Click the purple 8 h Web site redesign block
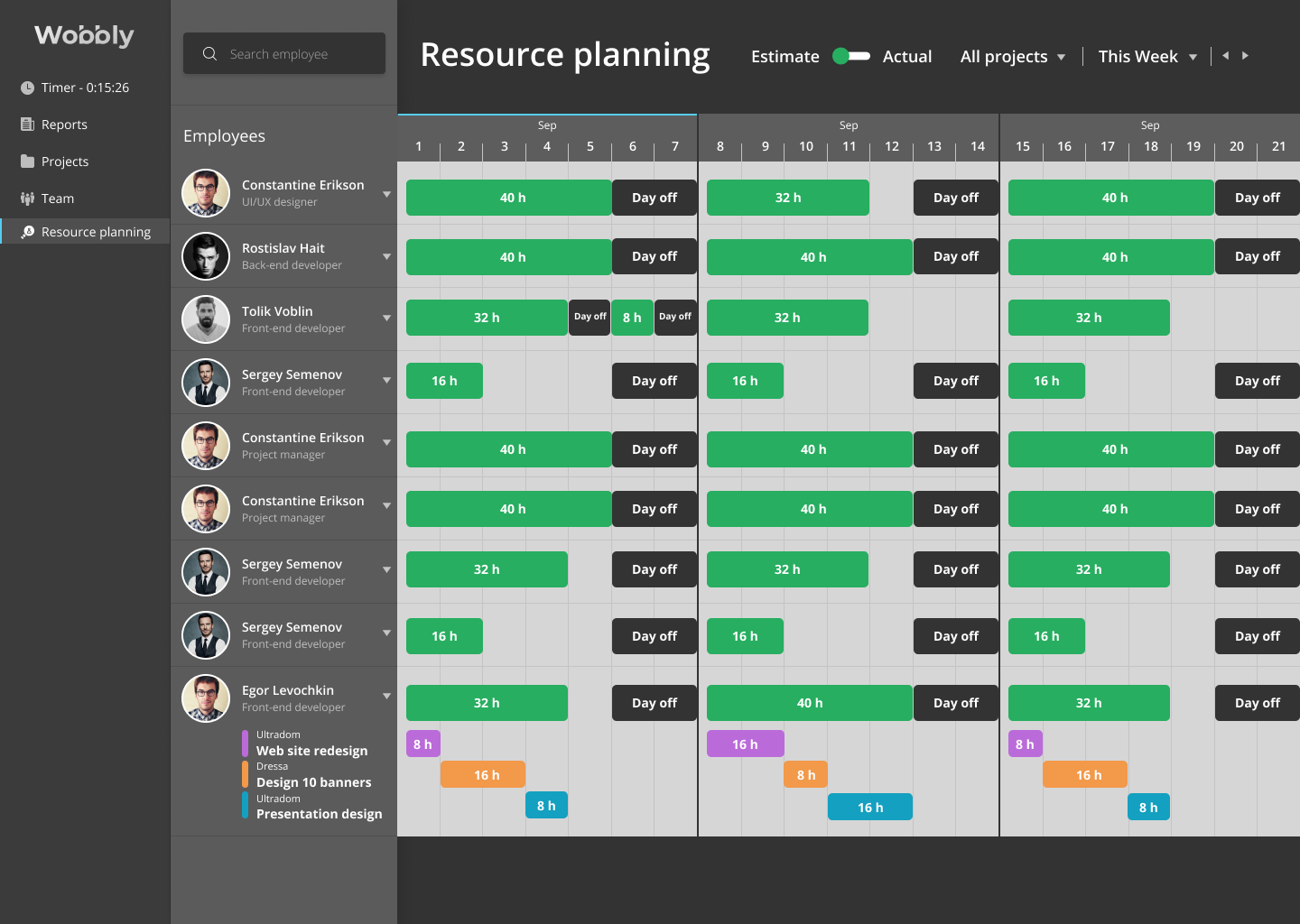 tap(422, 744)
